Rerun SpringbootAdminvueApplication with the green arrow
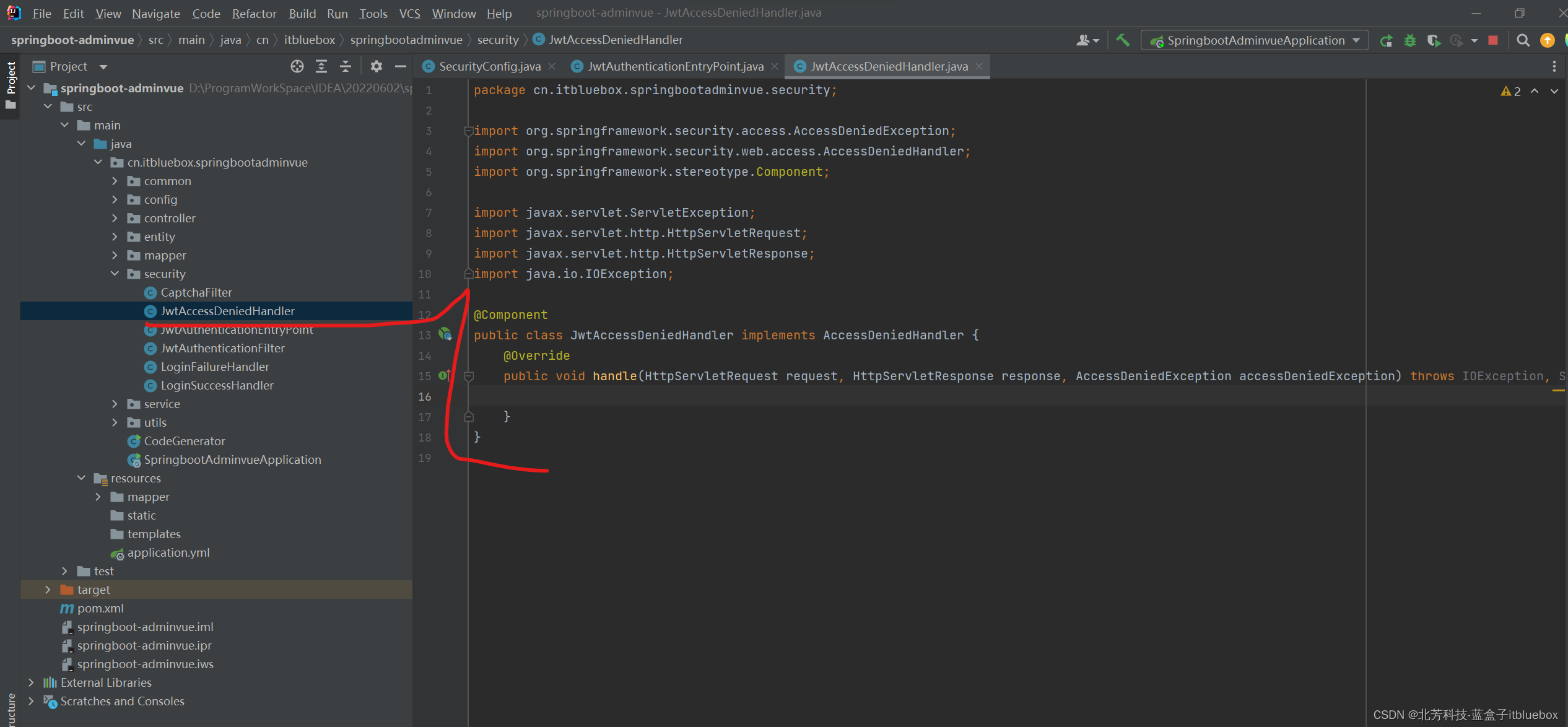 1386,40
